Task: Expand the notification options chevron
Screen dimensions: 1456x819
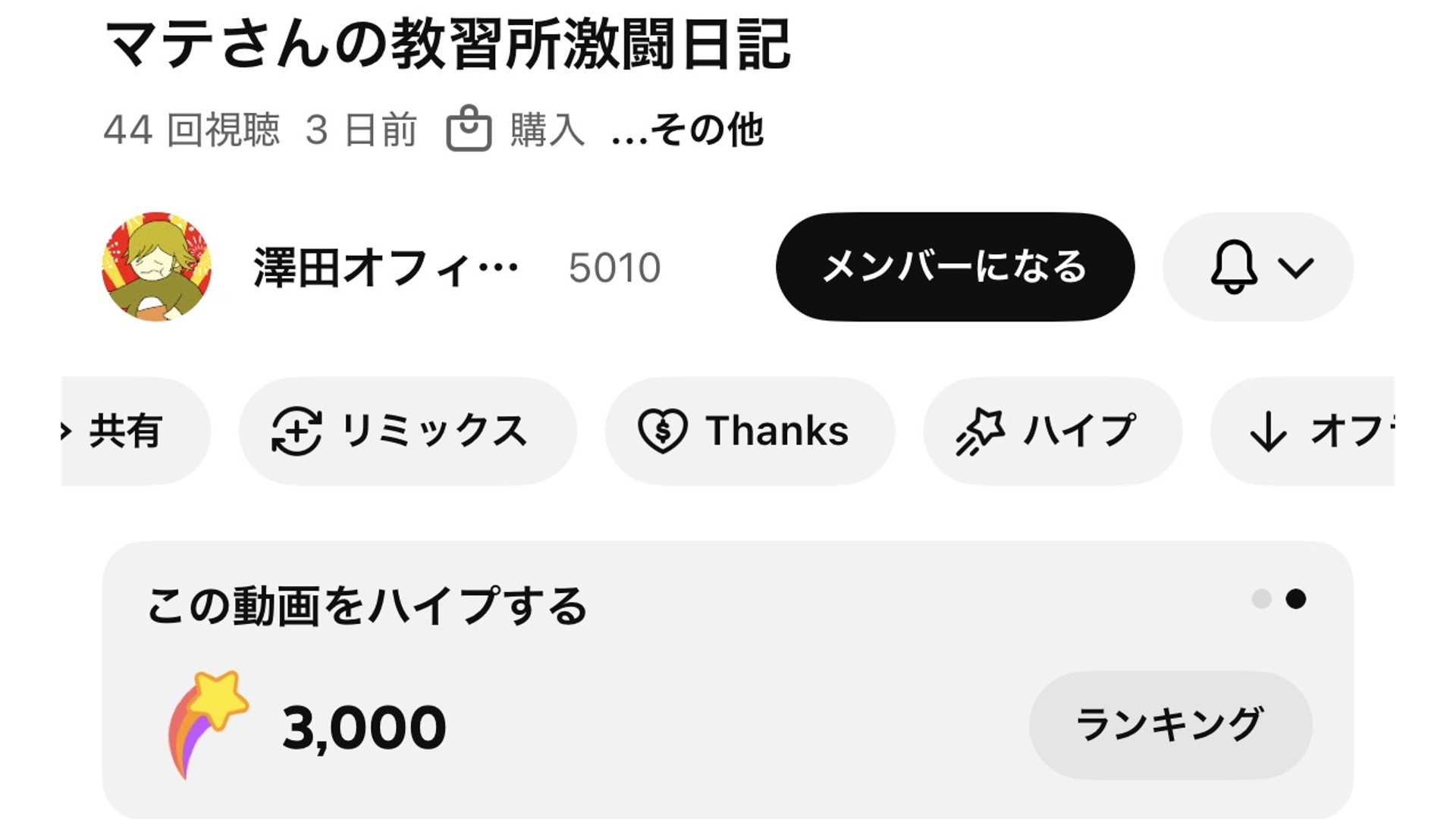Action: pos(1295,267)
